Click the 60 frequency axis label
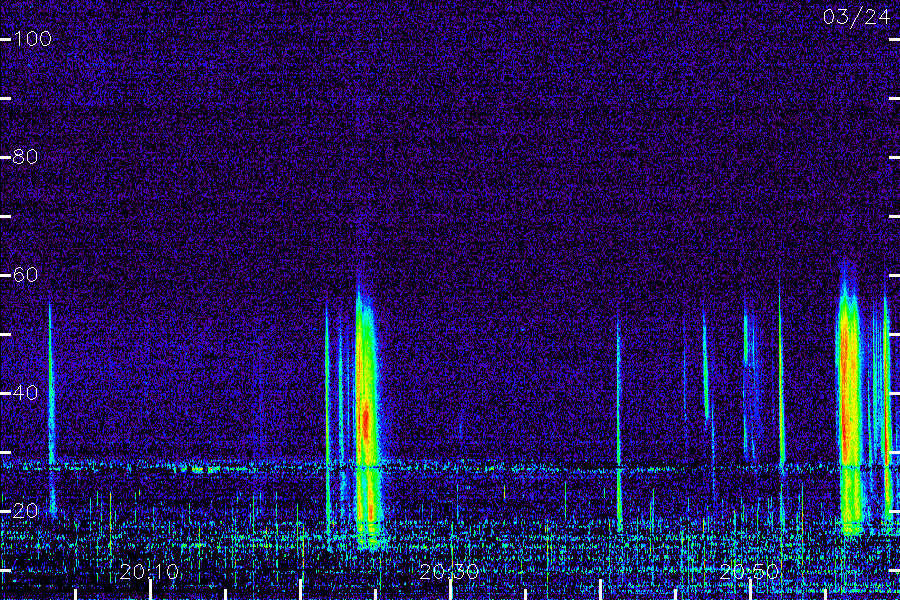The width and height of the screenshot is (900, 600). [x=25, y=274]
